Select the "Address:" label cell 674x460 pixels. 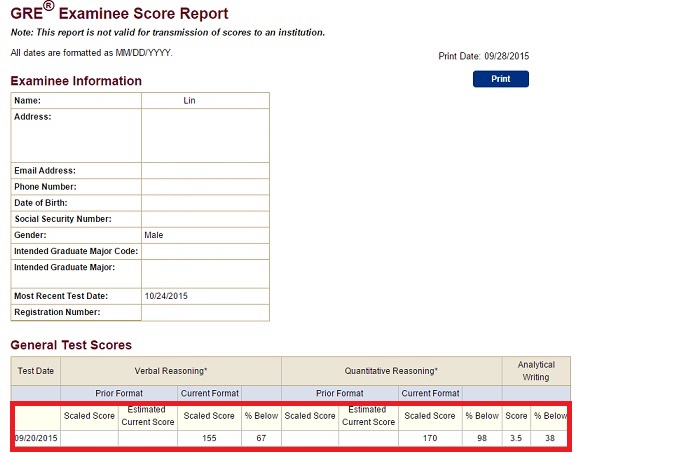[76, 135]
